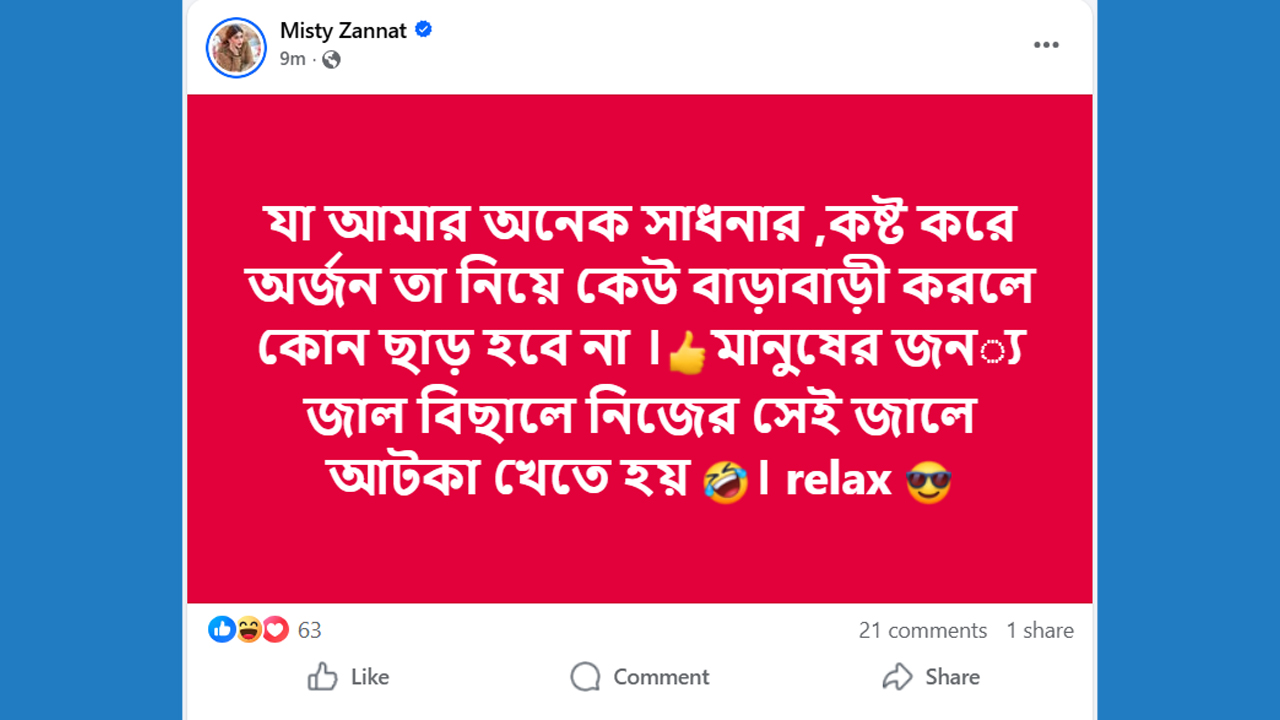
Task: Click the thumbs-up emoji in the post text
Action: [686, 354]
